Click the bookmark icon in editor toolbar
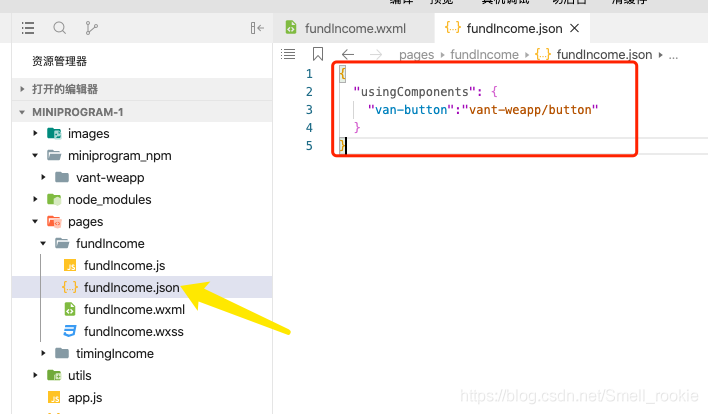The width and height of the screenshot is (708, 414). click(318, 54)
